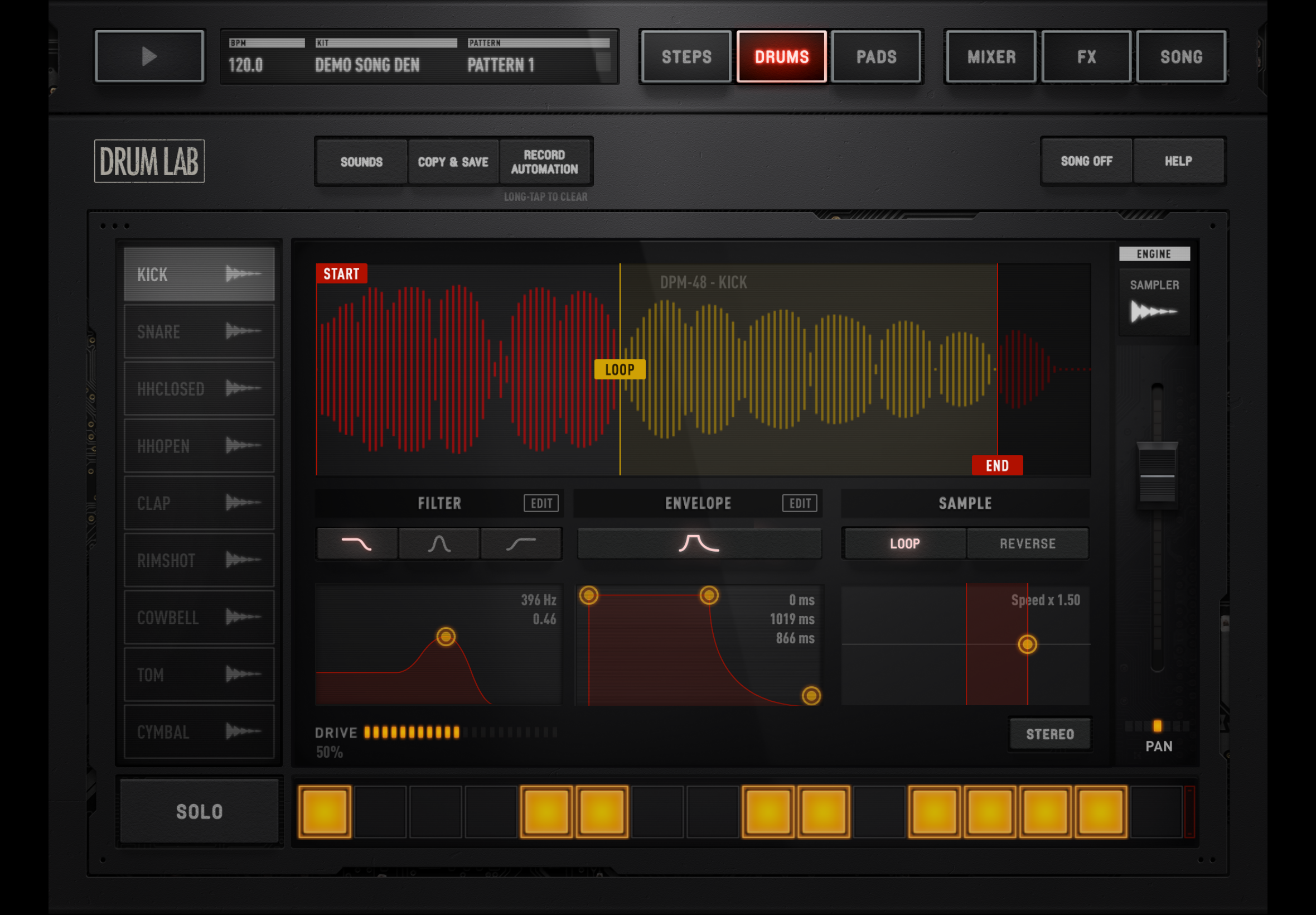Toggle the sample LOOP button
The width and height of the screenshot is (1316, 915).
pos(905,543)
